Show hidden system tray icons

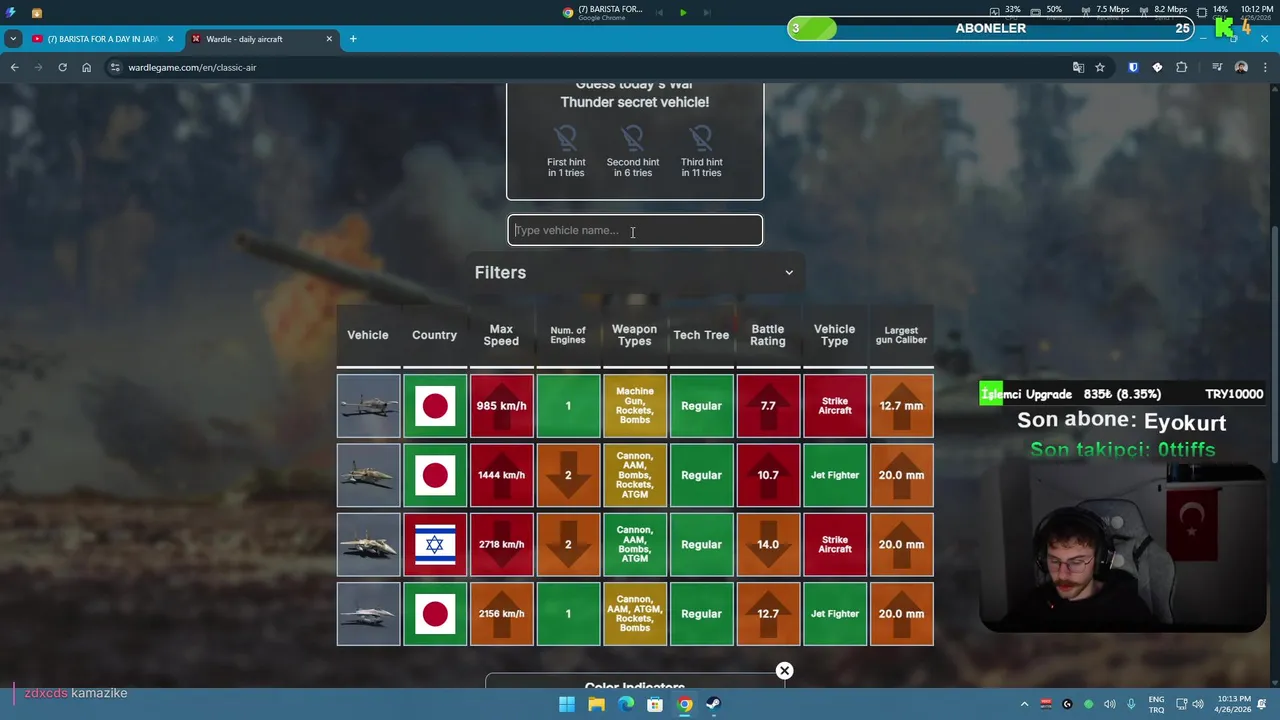(x=1024, y=704)
